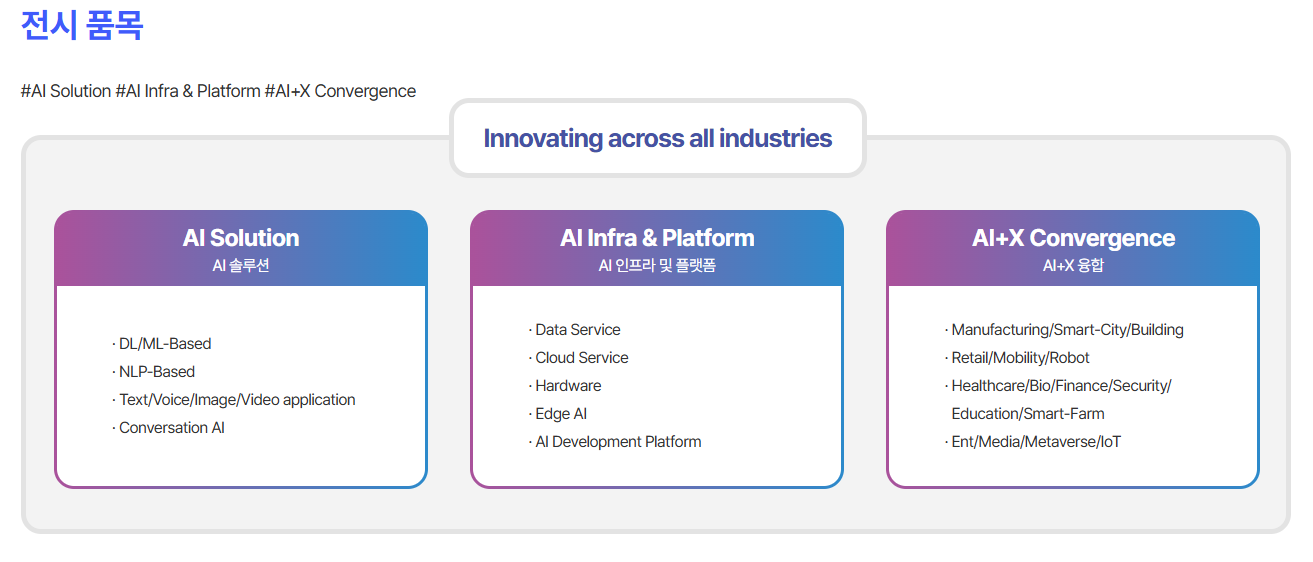Select the 'Data Service' list item
The width and height of the screenshot is (1313, 562).
click(x=575, y=330)
